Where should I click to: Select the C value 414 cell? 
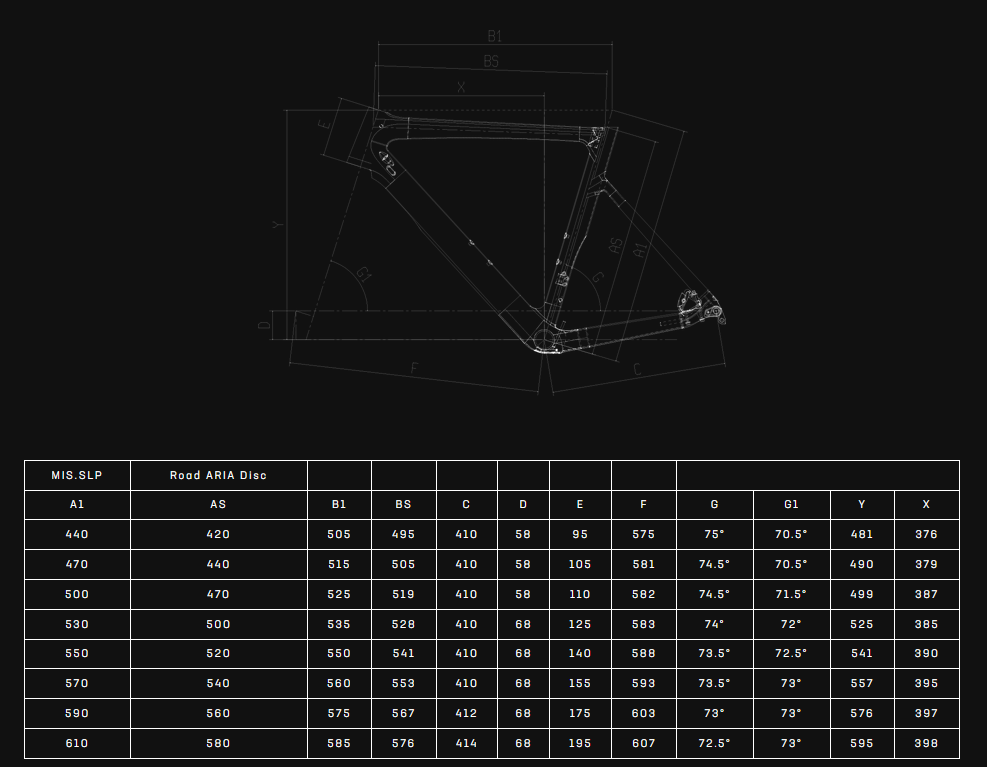pos(466,743)
